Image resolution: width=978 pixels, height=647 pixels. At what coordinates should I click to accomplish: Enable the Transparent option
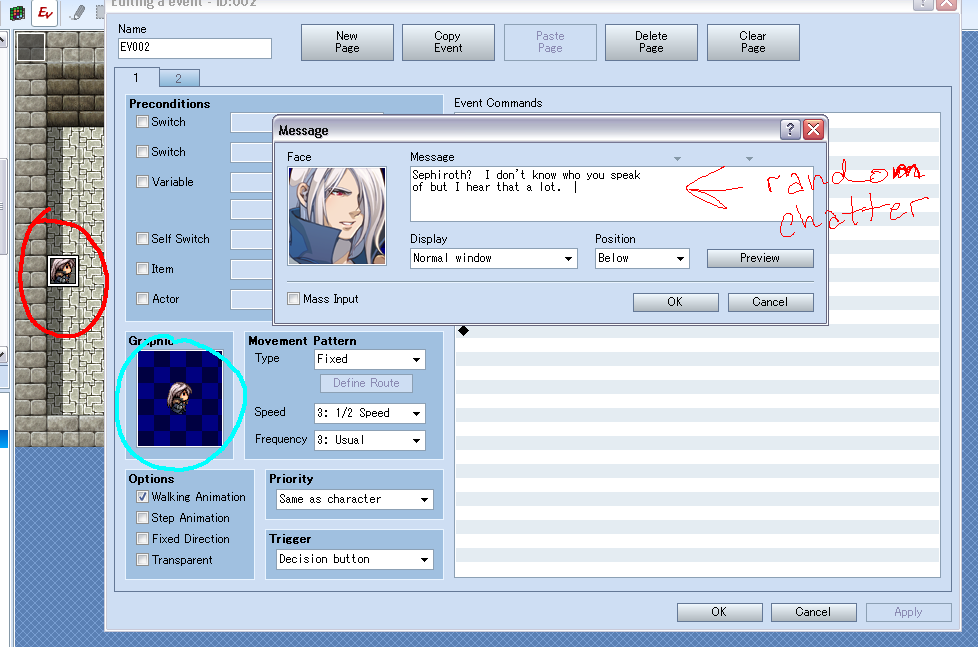click(x=142, y=560)
